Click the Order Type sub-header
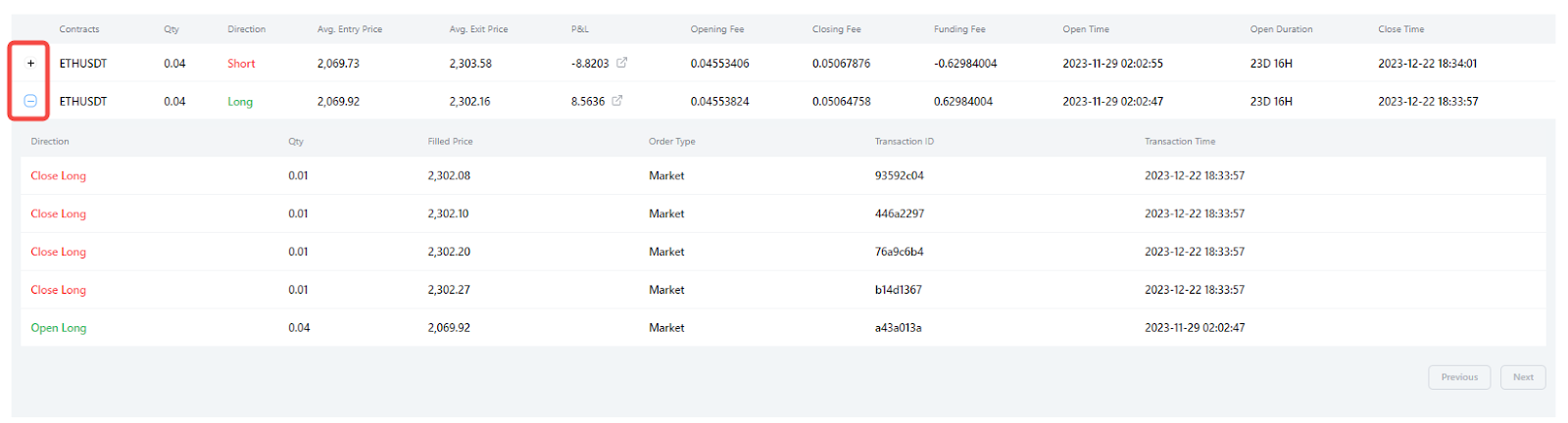 pos(671,142)
